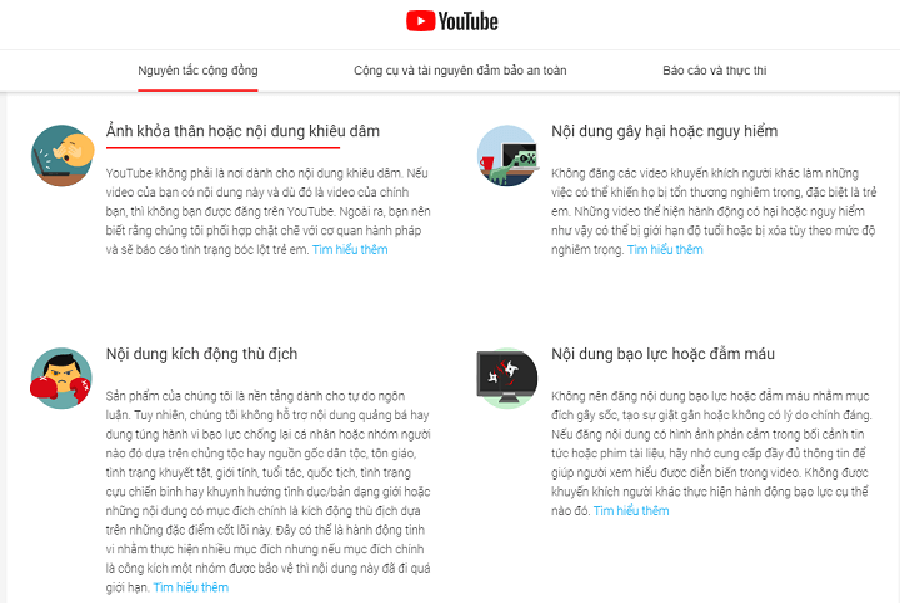Image resolution: width=900 pixels, height=603 pixels.
Task: Click the YouTube logo at top
Action: pyautogui.click(x=452, y=21)
